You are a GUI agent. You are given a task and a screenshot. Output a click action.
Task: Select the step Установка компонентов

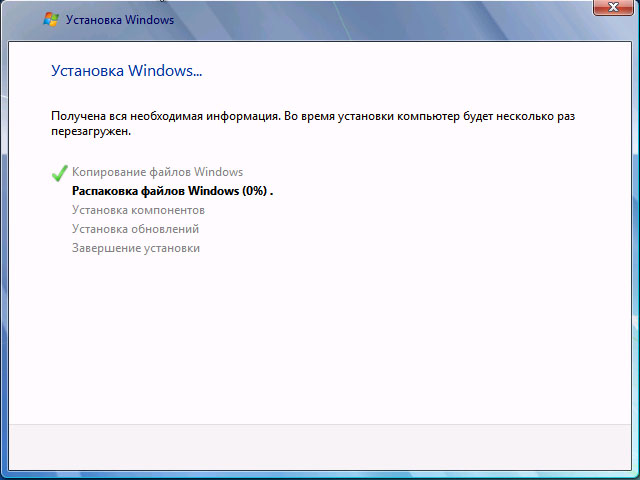pyautogui.click(x=138, y=210)
